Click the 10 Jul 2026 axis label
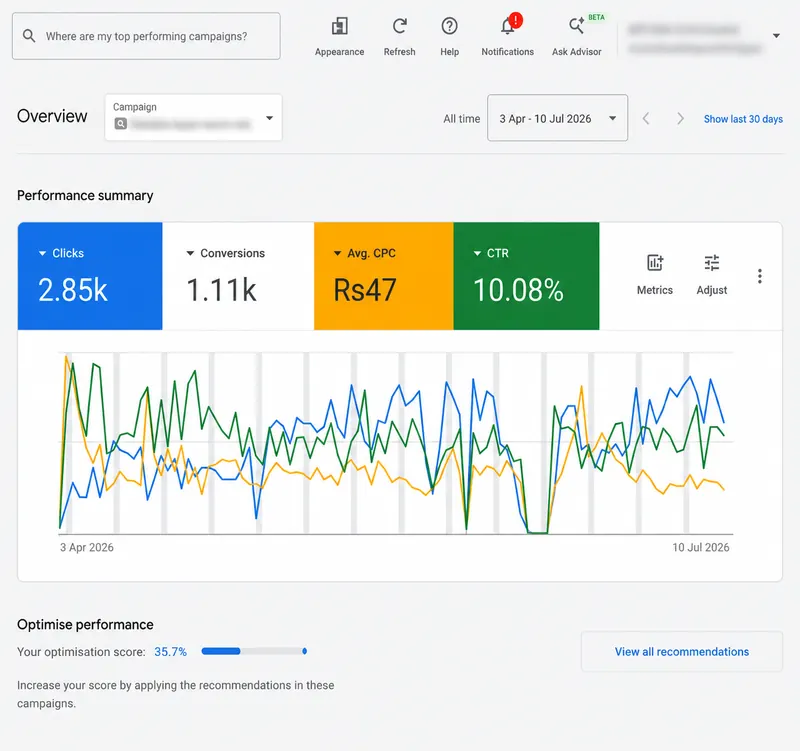Image resolution: width=800 pixels, height=751 pixels. [x=701, y=547]
